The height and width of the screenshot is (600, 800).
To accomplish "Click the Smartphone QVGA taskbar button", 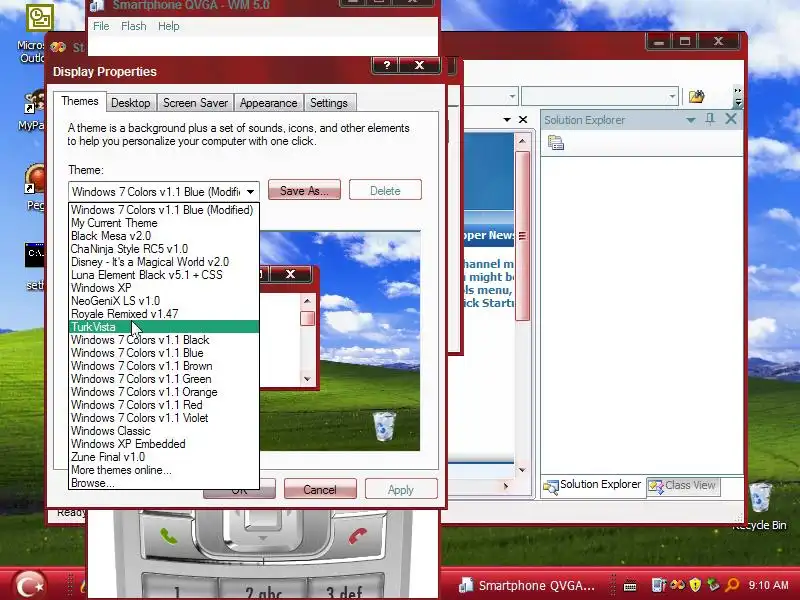I will click(x=527, y=585).
